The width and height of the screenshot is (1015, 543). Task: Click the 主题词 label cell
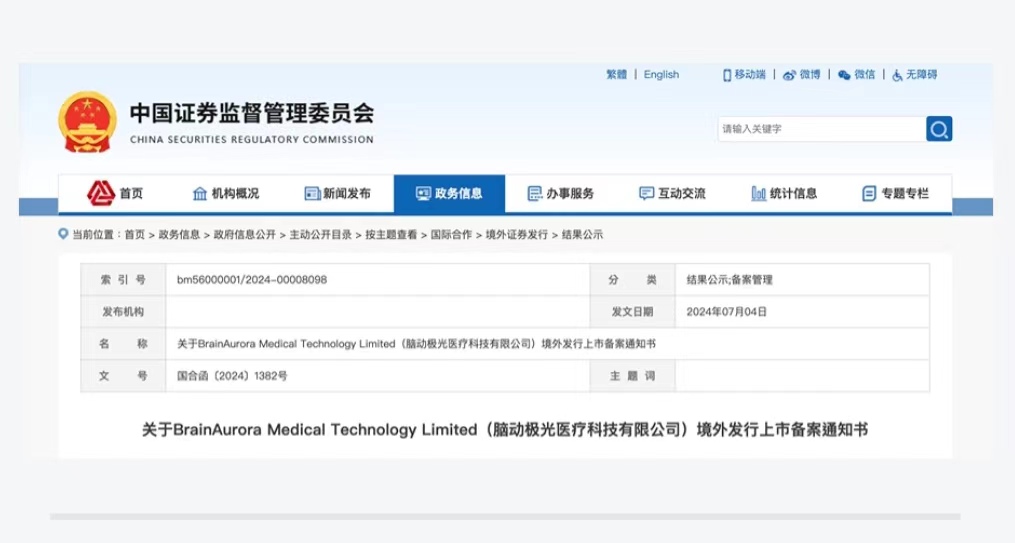[x=632, y=375]
